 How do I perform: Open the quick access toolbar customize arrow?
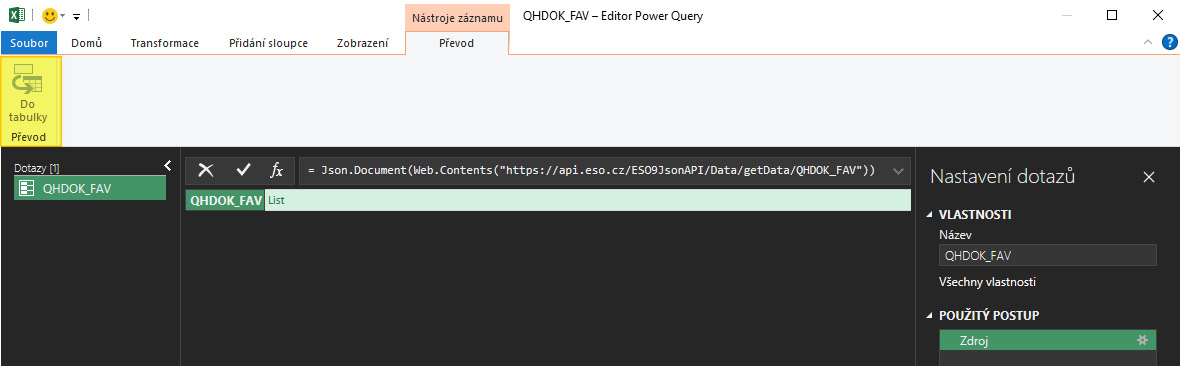[x=76, y=16]
